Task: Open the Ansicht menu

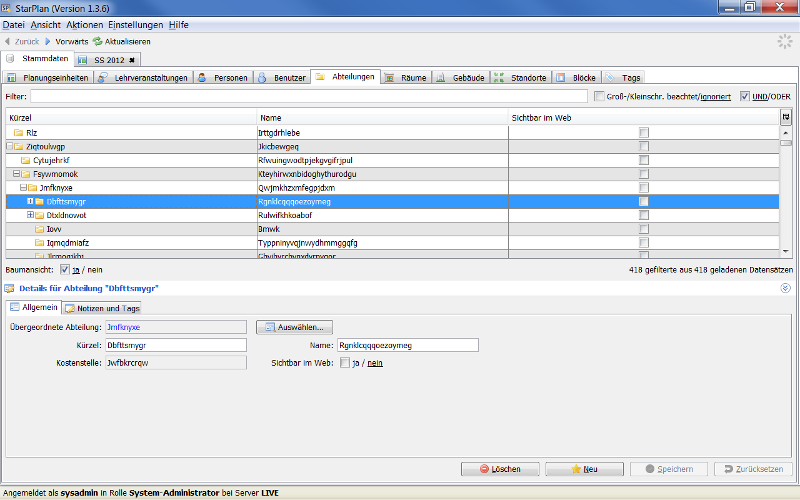Action: tap(45, 25)
